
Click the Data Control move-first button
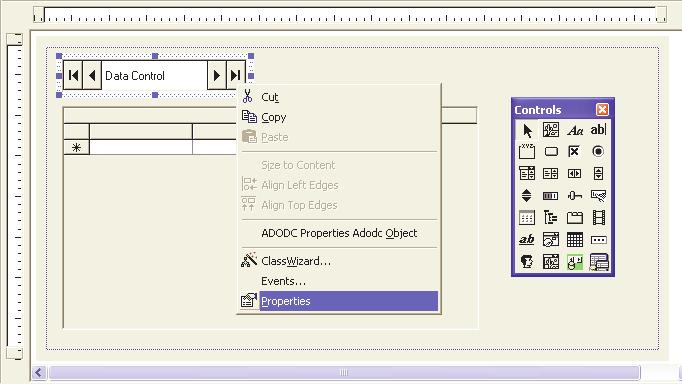(x=73, y=76)
